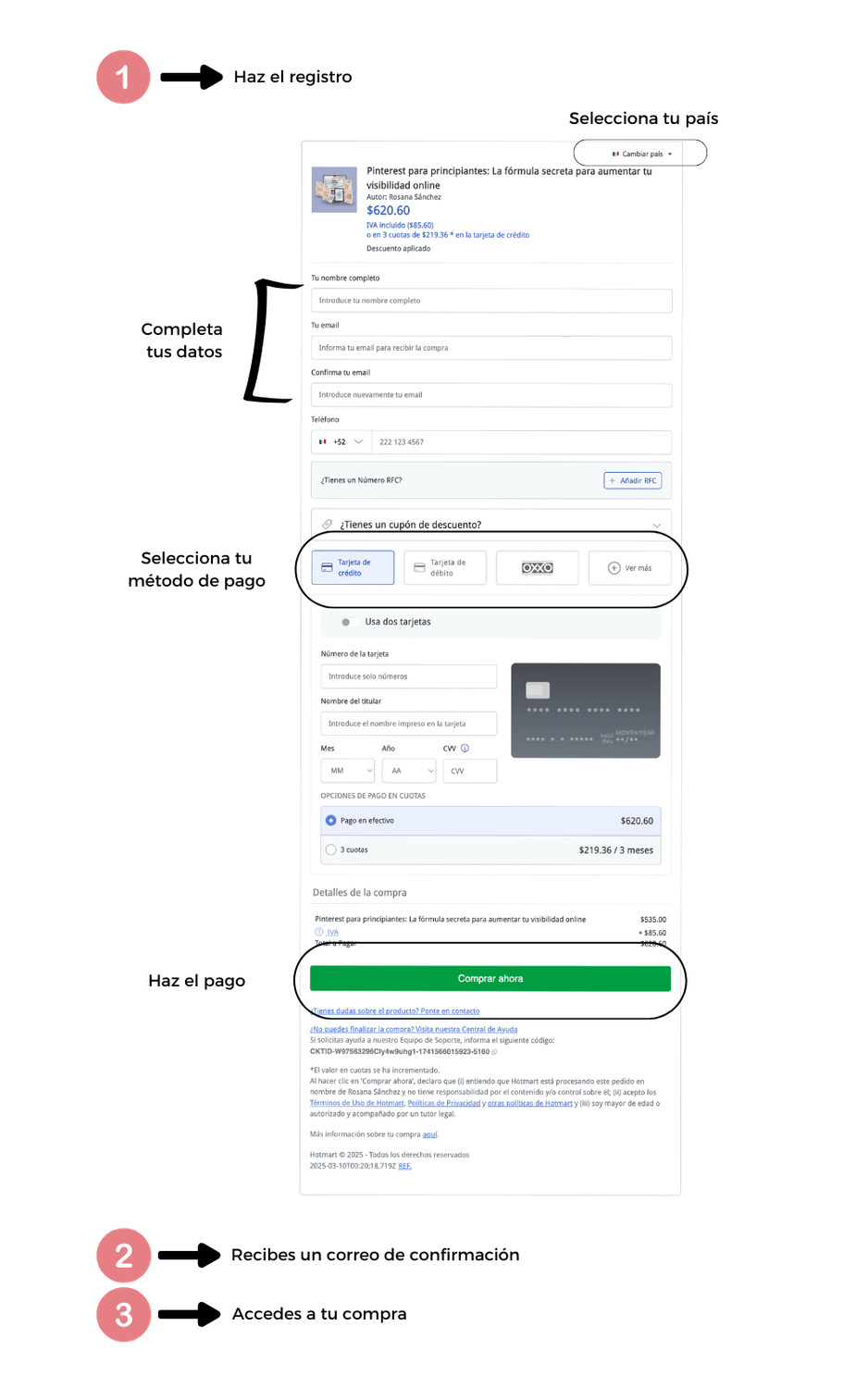Screen dimensions: 868x1388
Task: Click the 'REF.' link in the footer
Action: (405, 1166)
